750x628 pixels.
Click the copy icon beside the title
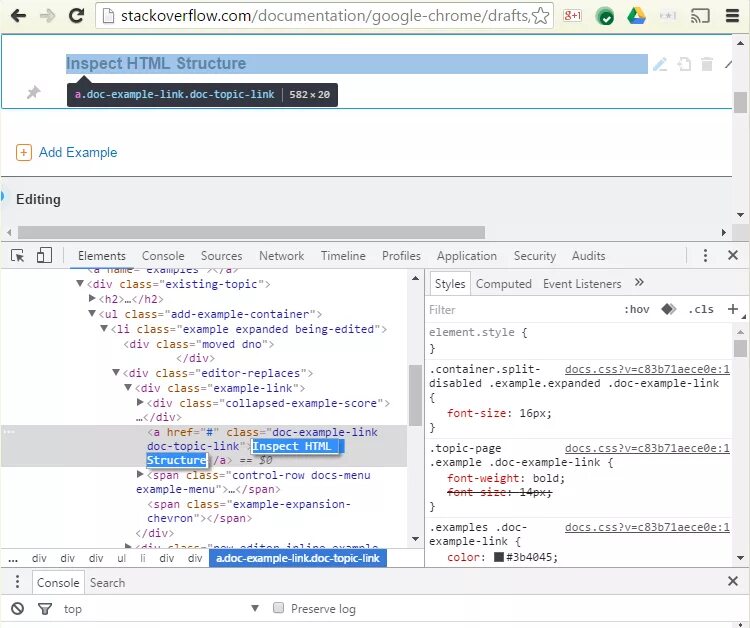pyautogui.click(x=684, y=64)
